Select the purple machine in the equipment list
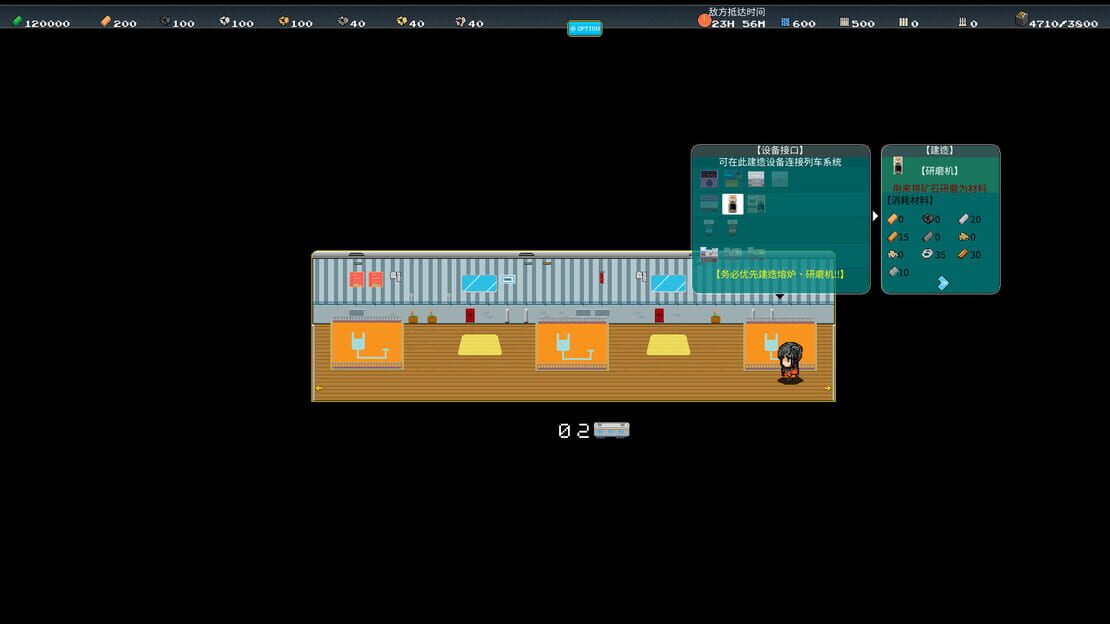Viewport: 1110px width, 624px height. 709,178
